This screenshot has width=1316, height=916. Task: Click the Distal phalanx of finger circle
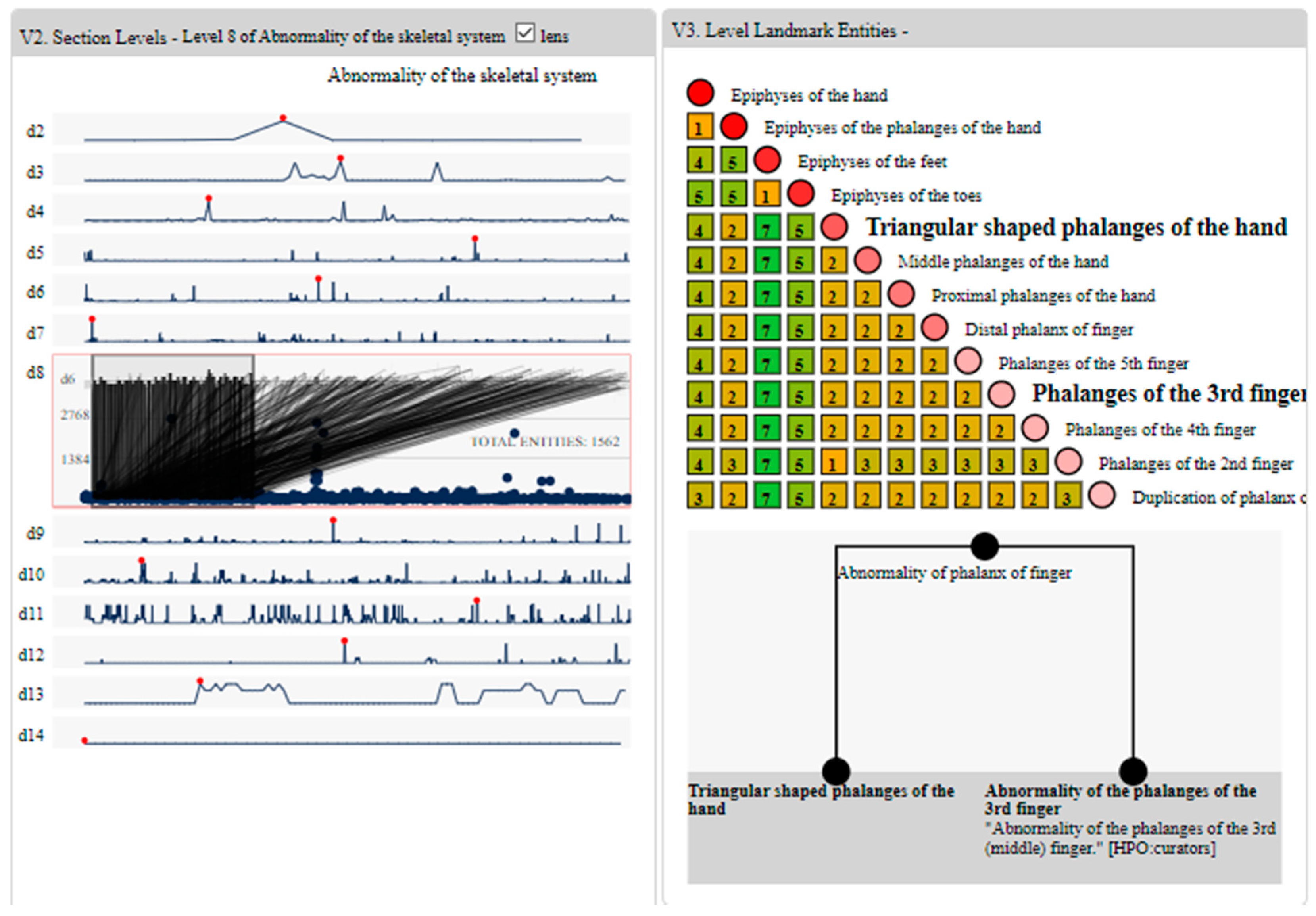pos(934,328)
